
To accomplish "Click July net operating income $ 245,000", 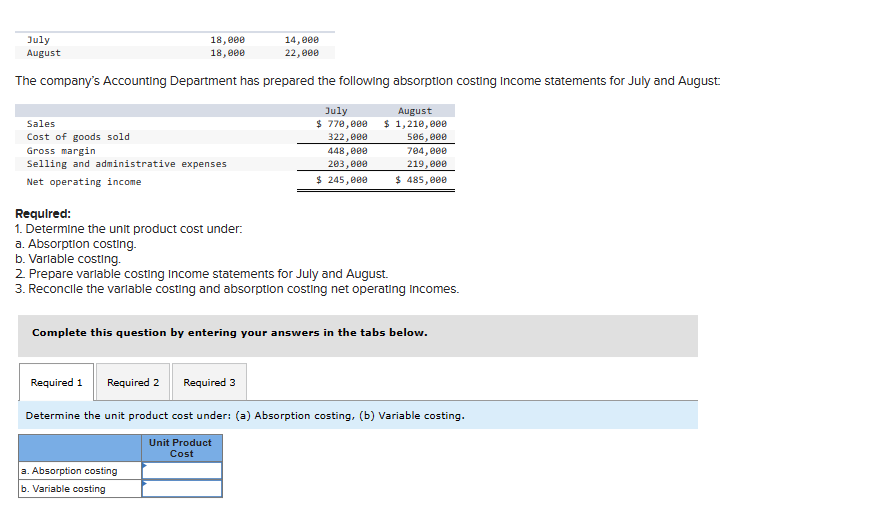I will tap(341, 180).
